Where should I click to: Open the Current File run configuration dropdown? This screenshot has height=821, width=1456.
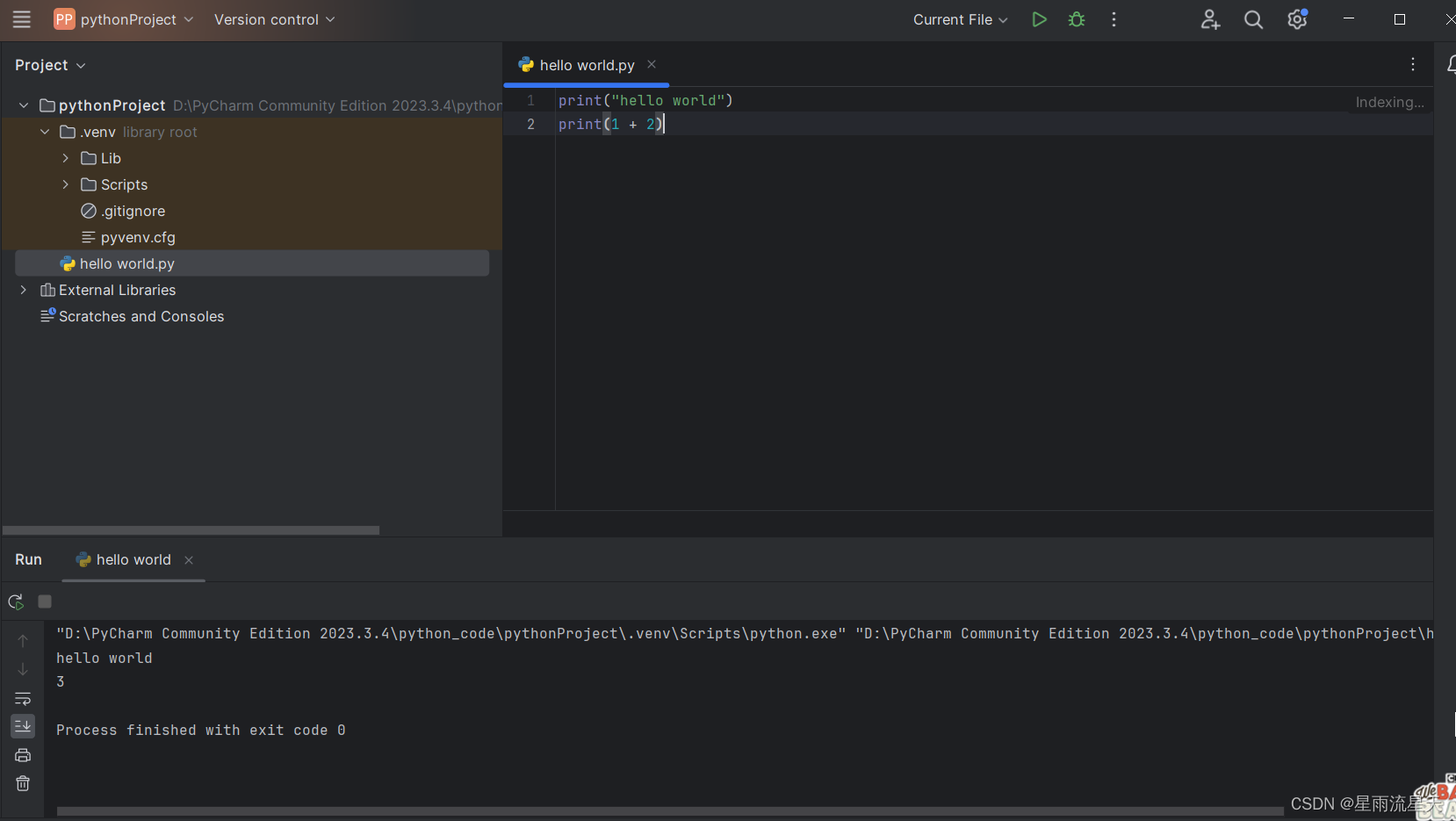pos(961,19)
